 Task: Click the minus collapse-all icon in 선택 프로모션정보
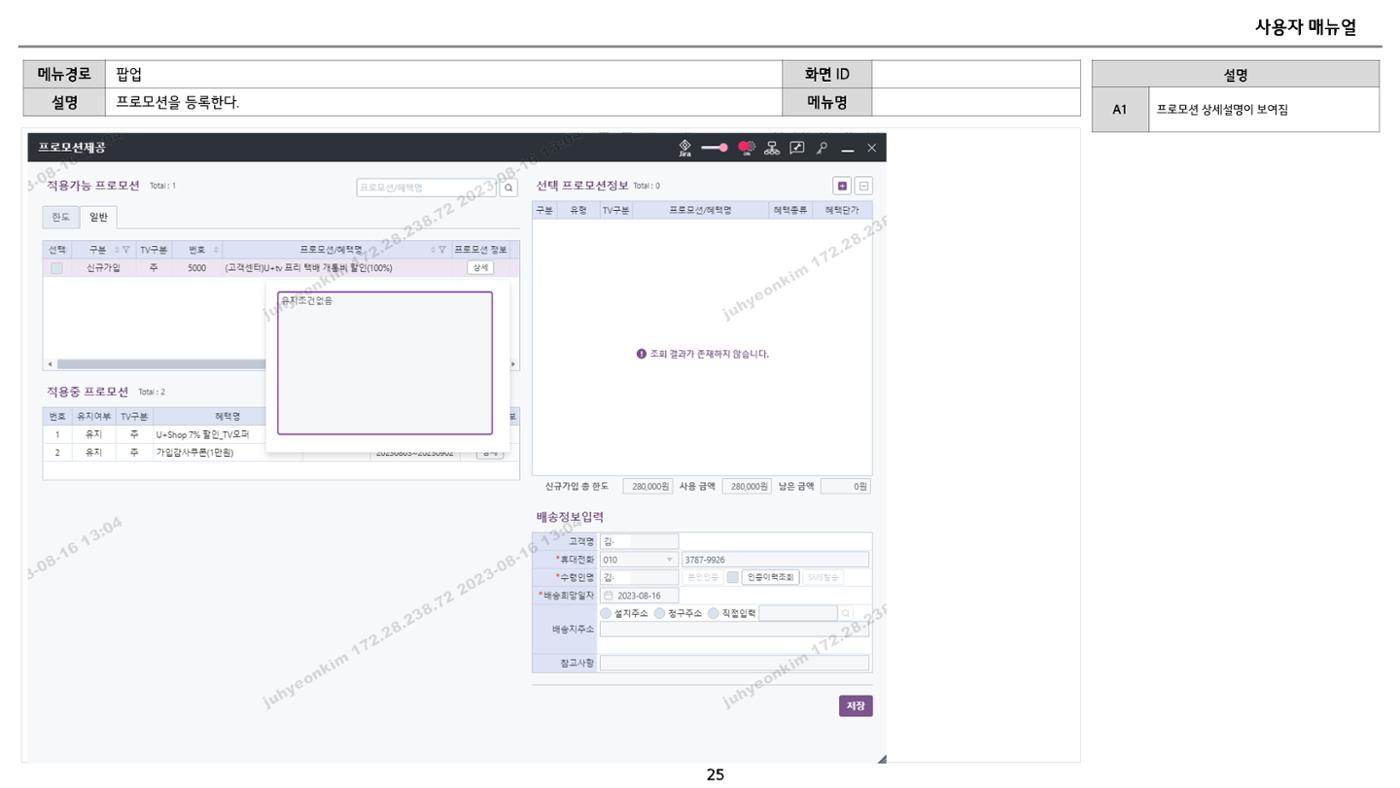point(862,186)
